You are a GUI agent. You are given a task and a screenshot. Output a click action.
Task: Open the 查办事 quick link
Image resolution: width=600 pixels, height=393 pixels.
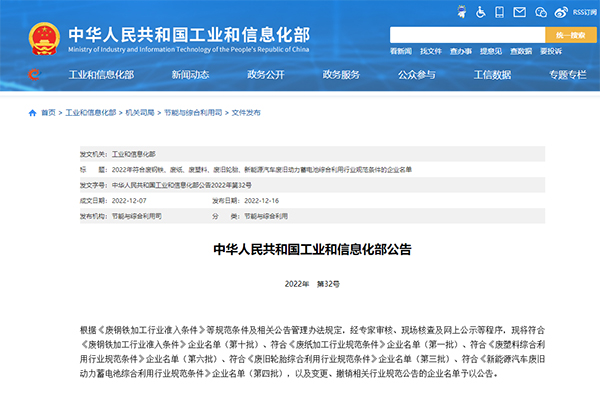click(461, 51)
